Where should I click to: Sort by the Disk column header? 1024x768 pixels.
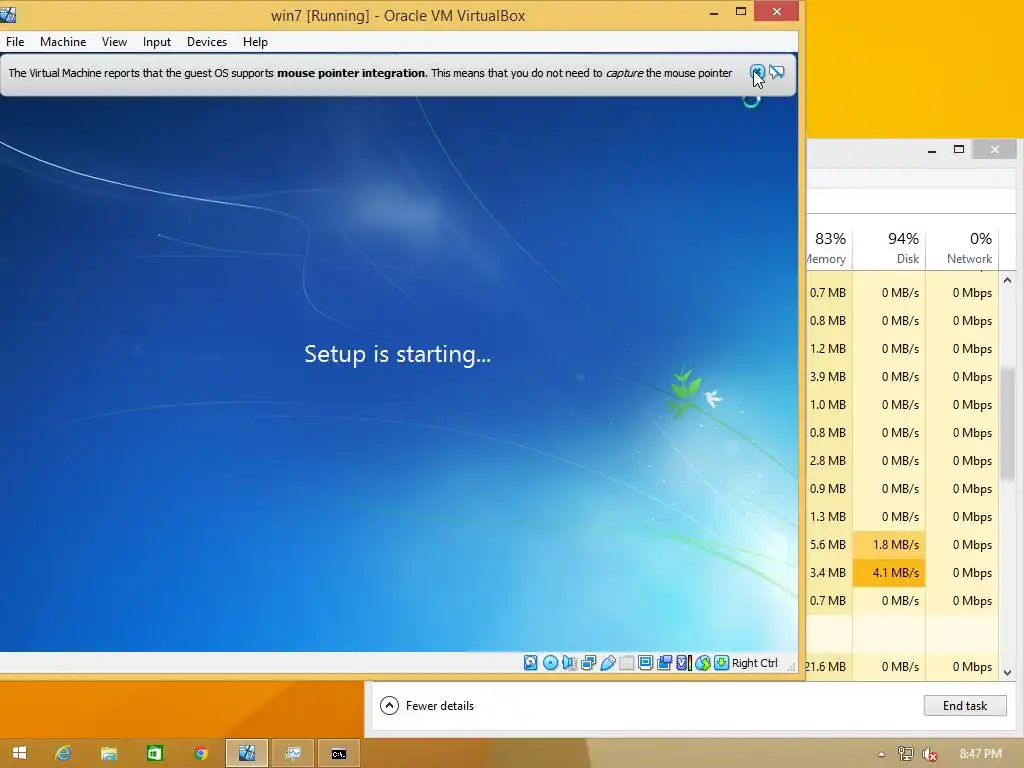tap(889, 248)
